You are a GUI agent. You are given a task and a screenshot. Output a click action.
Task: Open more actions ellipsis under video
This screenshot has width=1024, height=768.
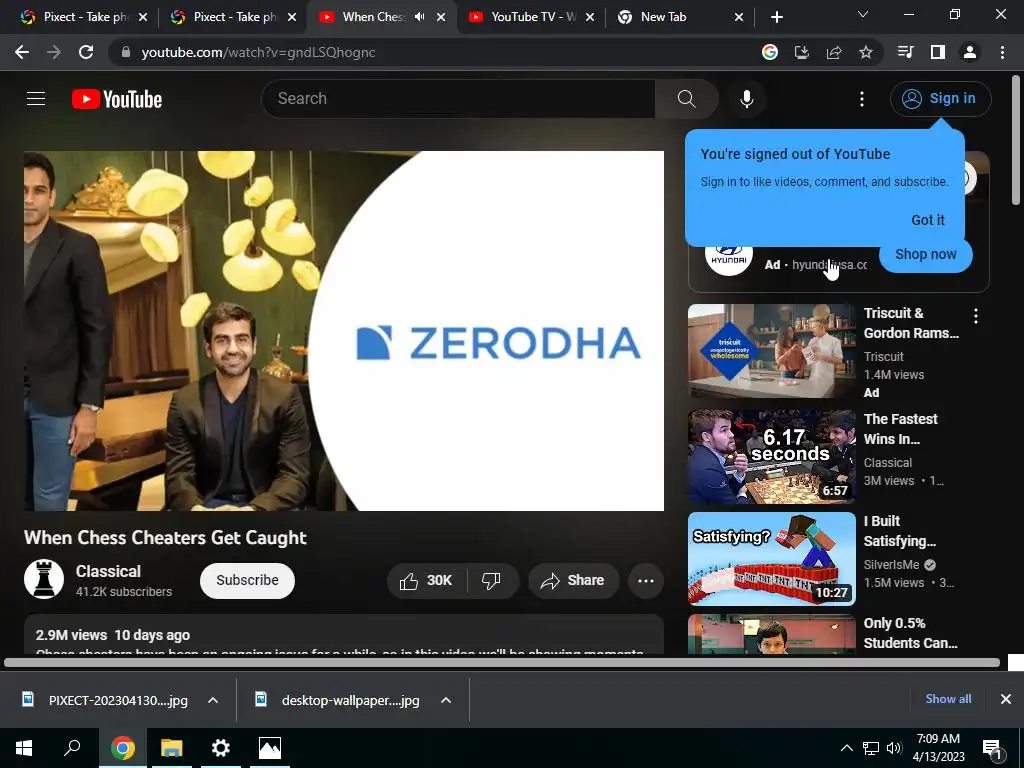pos(646,581)
